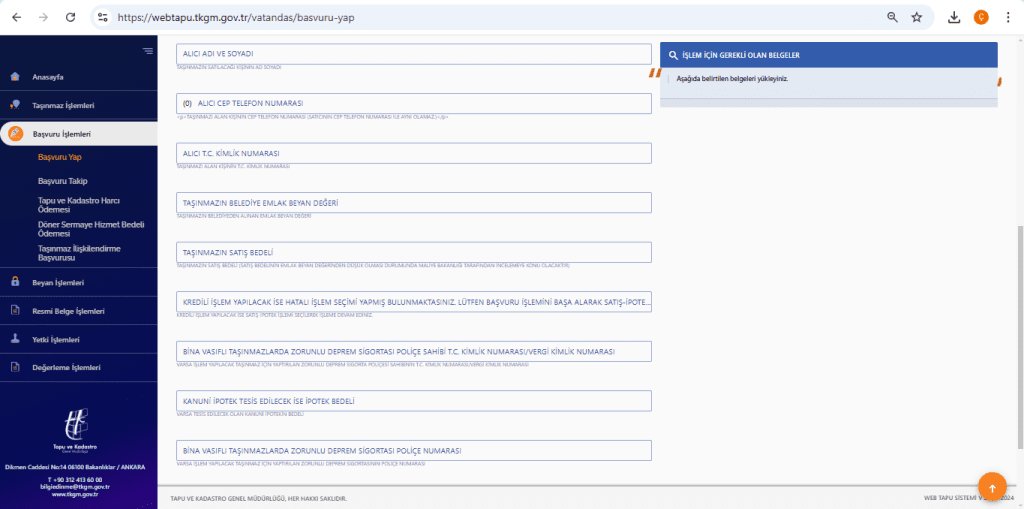Click the Yetki İşlemleri stamp icon

(15, 340)
